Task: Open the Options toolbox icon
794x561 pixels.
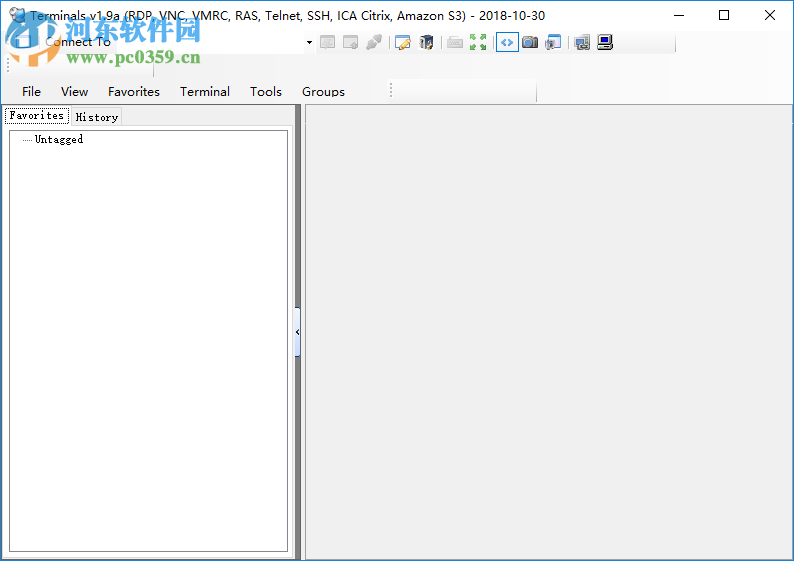Action: (x=426, y=43)
